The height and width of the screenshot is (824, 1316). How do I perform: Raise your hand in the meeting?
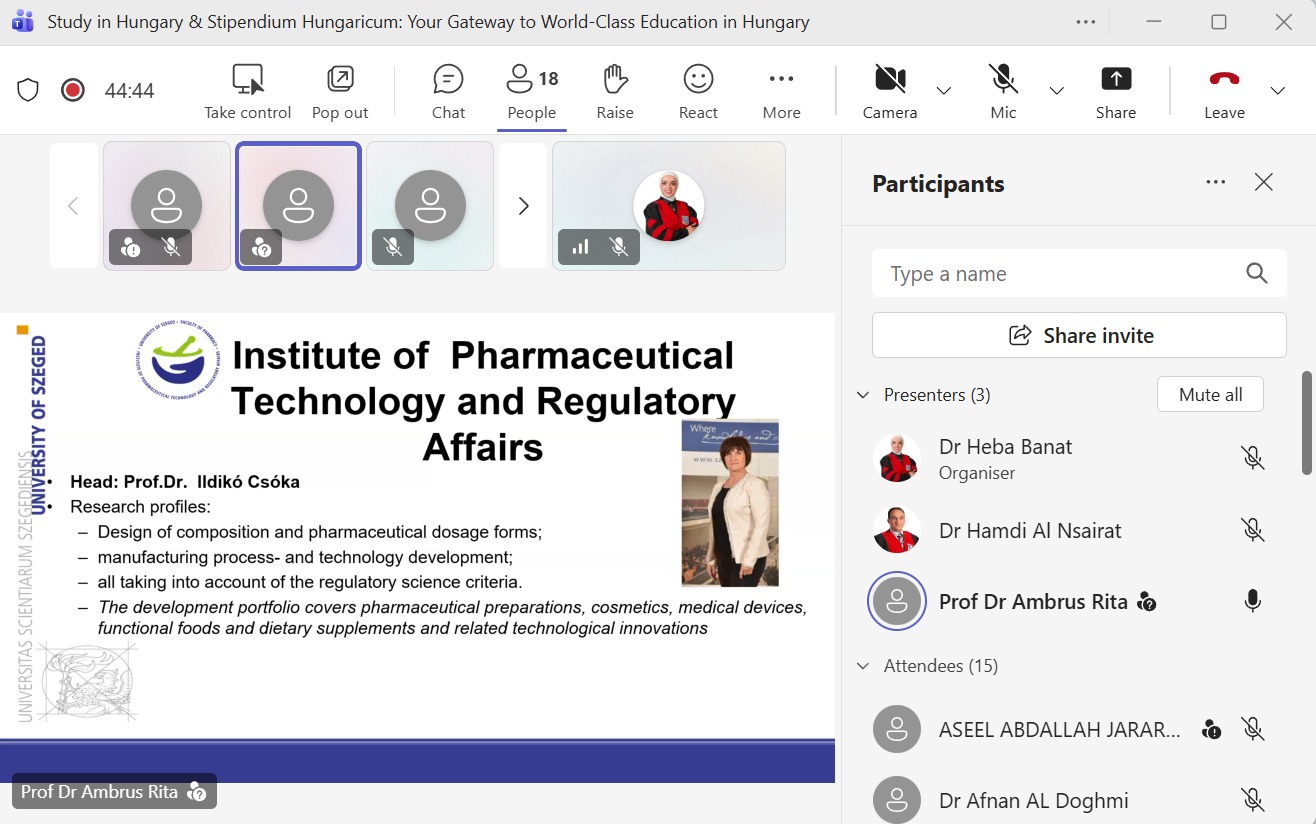615,91
